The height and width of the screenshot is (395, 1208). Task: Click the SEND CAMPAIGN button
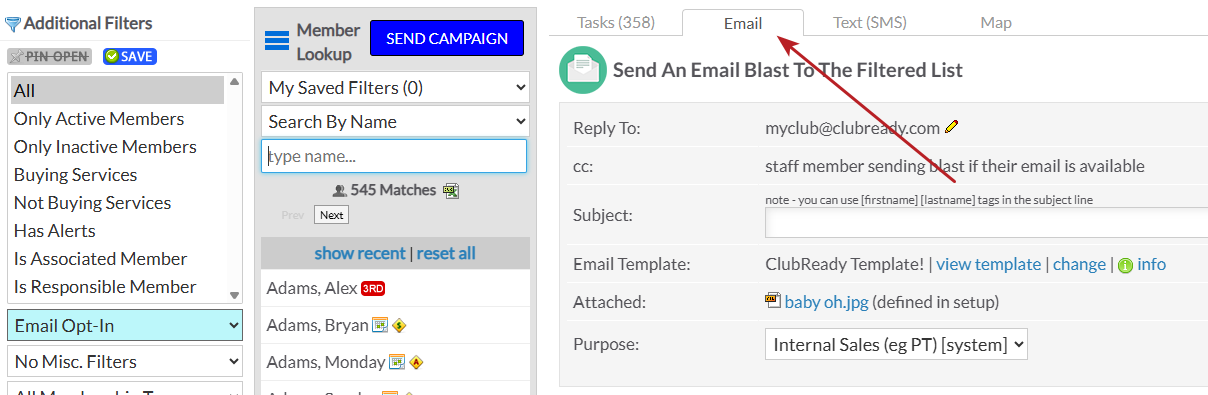(x=447, y=38)
